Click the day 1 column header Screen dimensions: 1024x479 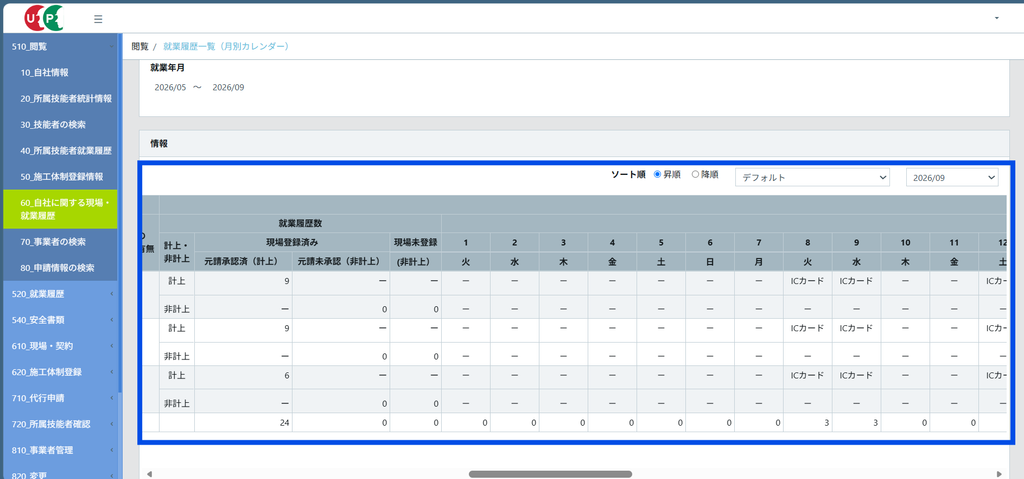pyautogui.click(x=466, y=242)
